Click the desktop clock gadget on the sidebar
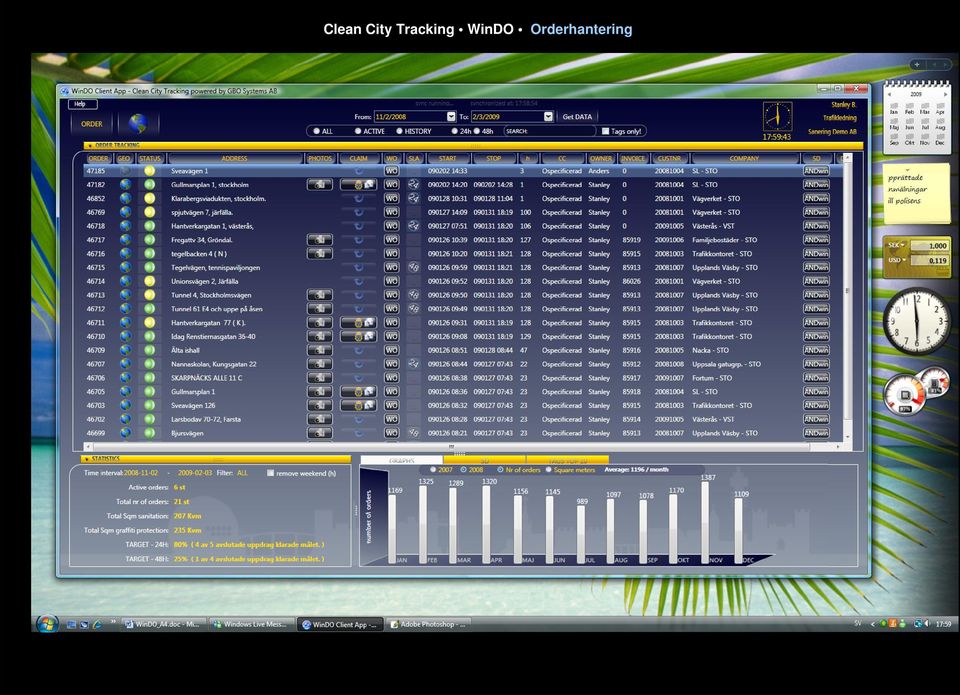The image size is (960, 695). [917, 321]
